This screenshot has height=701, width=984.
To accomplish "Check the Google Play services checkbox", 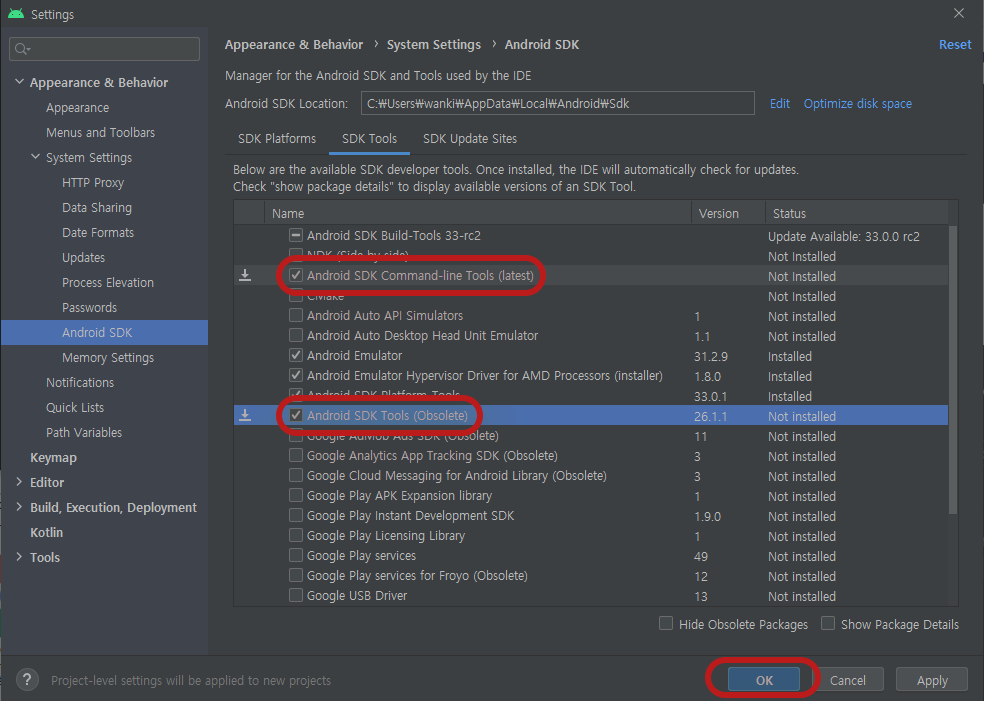I will point(296,555).
